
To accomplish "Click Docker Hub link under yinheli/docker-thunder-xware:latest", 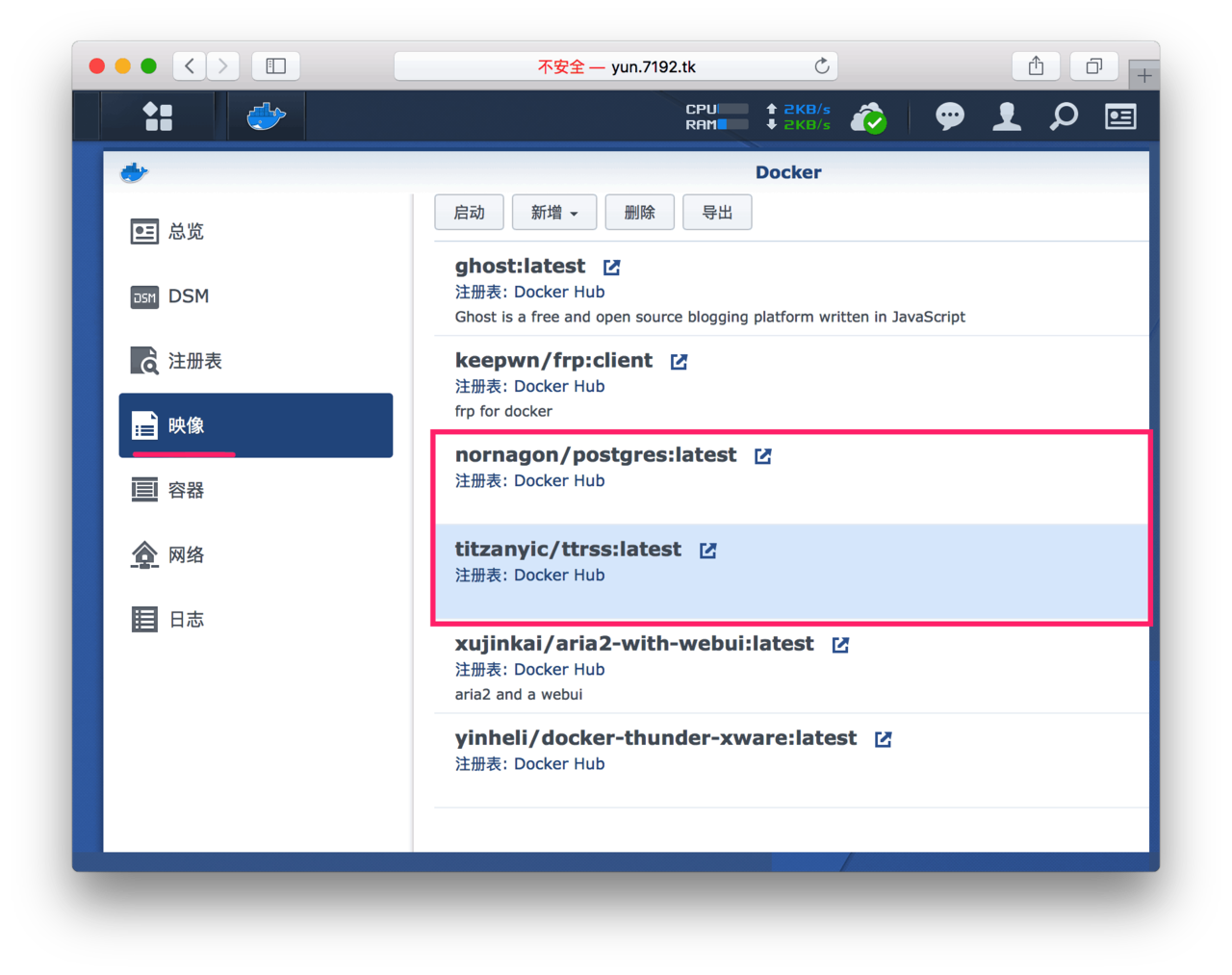I will click(559, 763).
